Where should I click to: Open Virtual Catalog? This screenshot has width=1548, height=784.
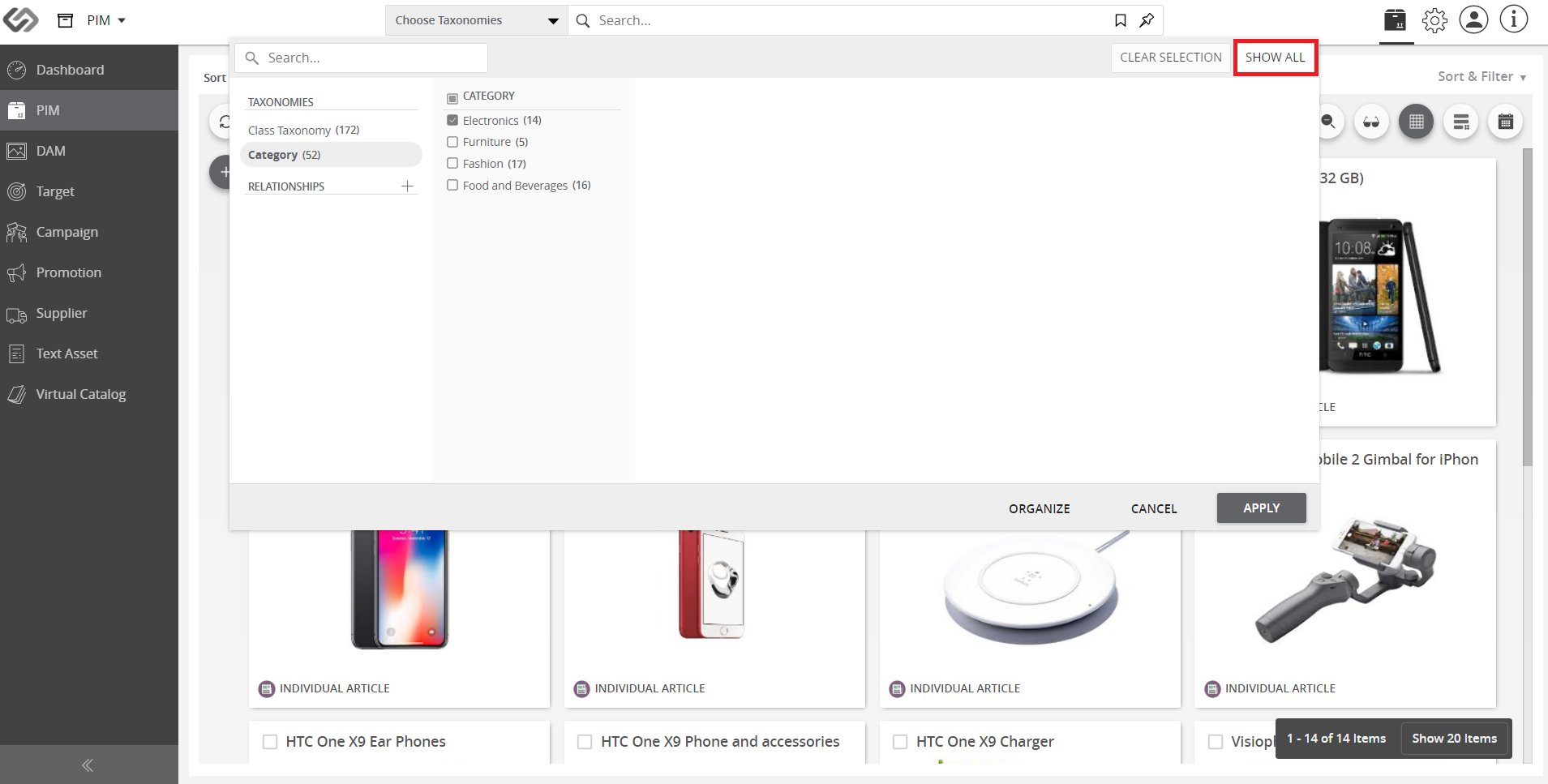[89, 394]
